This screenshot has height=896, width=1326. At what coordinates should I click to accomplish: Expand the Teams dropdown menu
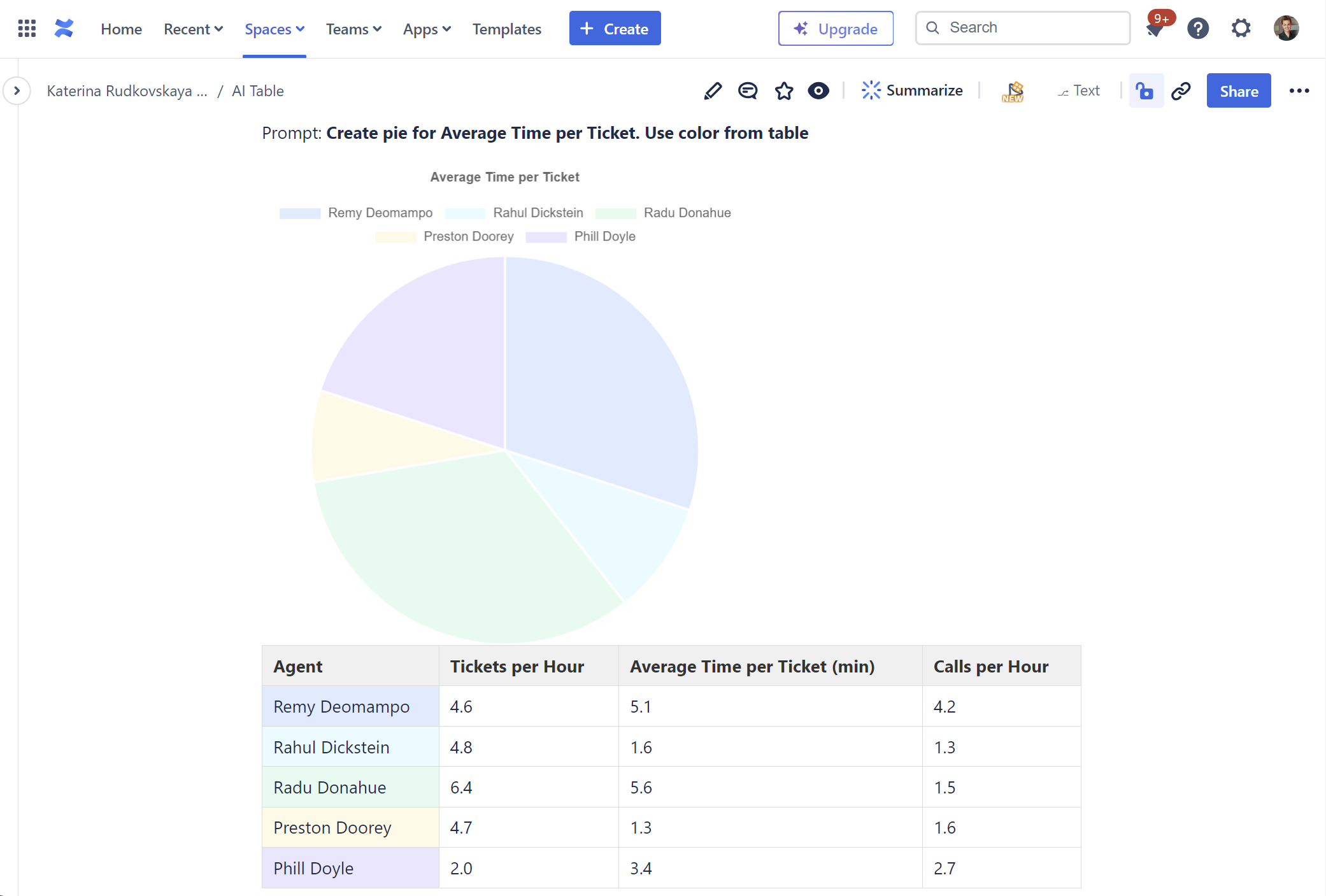tap(353, 29)
